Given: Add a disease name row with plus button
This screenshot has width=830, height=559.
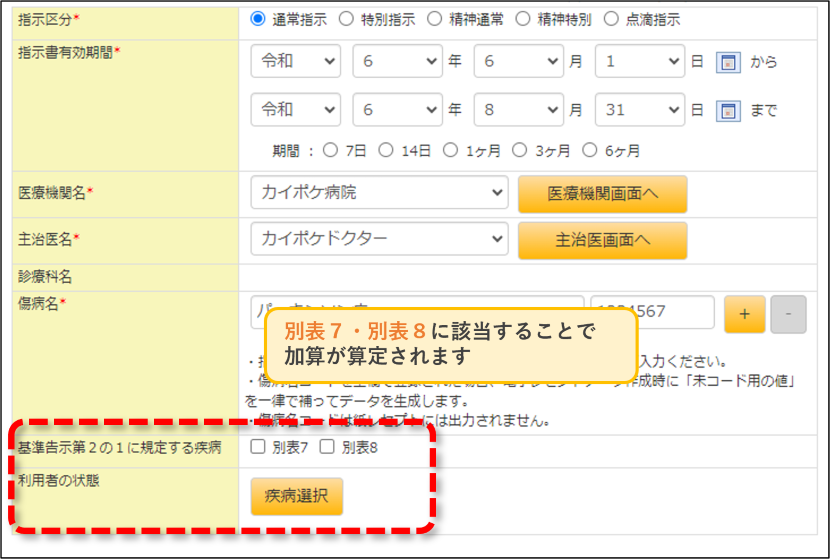Looking at the screenshot, I should (x=744, y=314).
